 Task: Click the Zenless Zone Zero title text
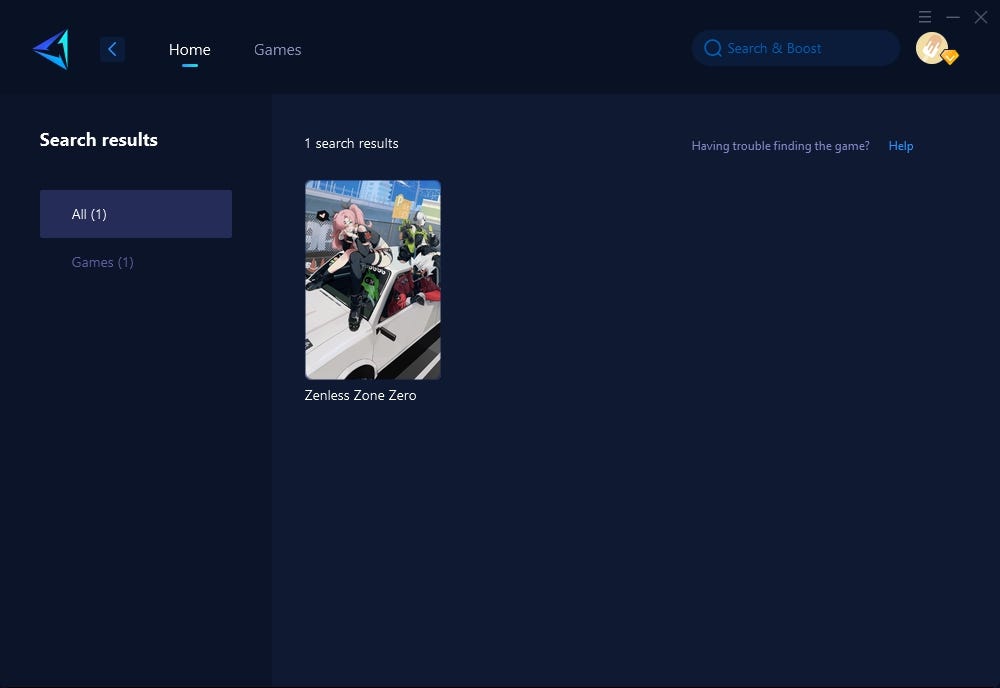(x=360, y=395)
